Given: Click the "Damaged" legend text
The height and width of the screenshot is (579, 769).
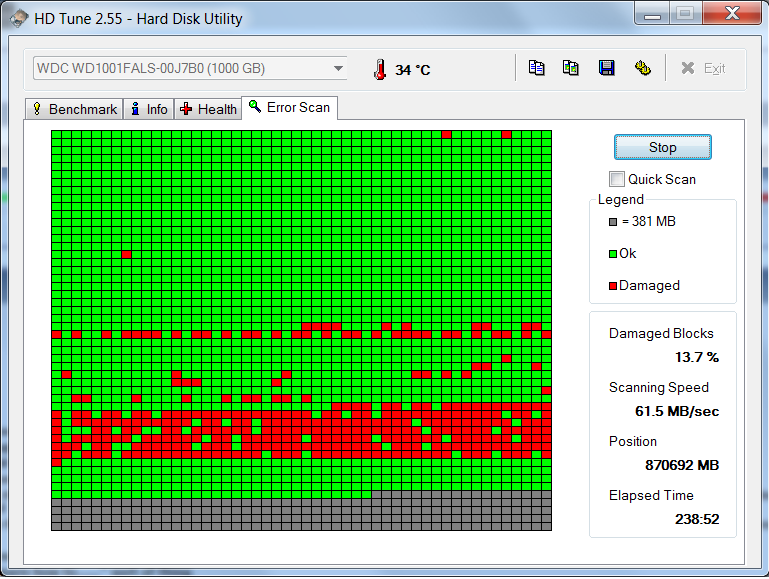Looking at the screenshot, I should (649, 285).
